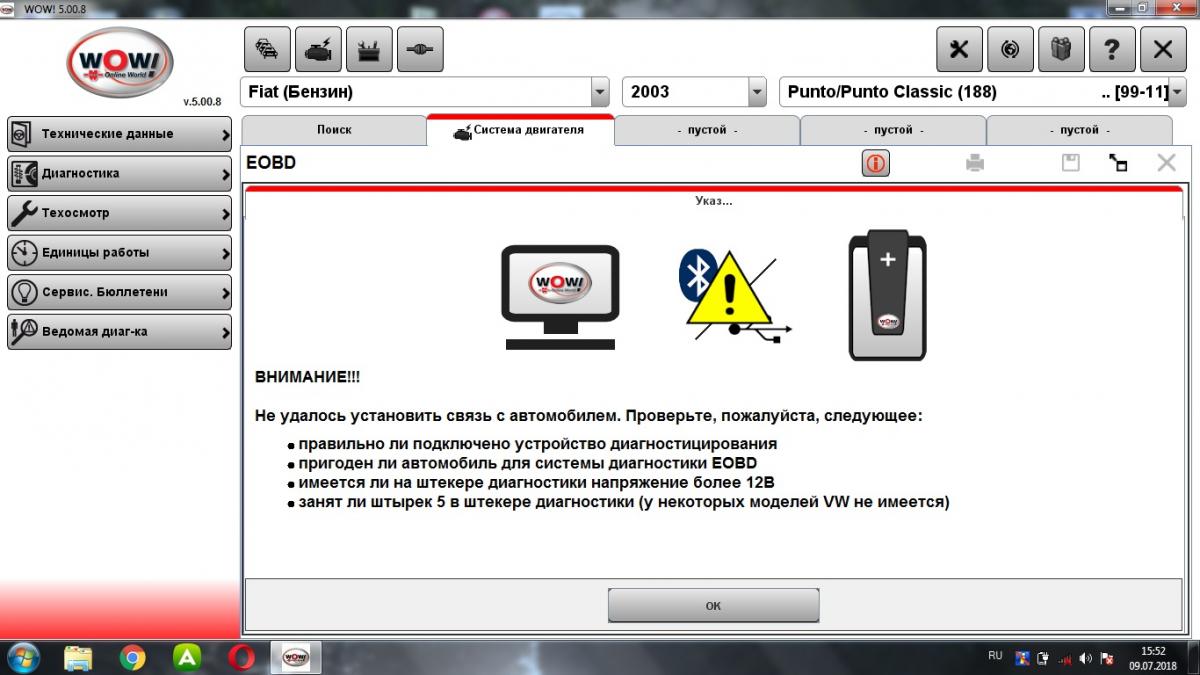The width and height of the screenshot is (1200, 675).
Task: Open the gift box icon button
Action: (x=1061, y=49)
